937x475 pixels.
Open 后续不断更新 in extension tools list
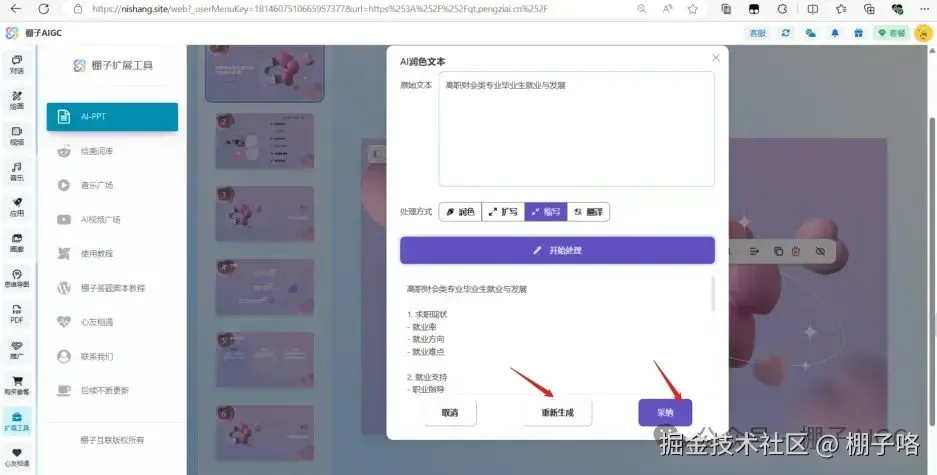click(x=112, y=391)
